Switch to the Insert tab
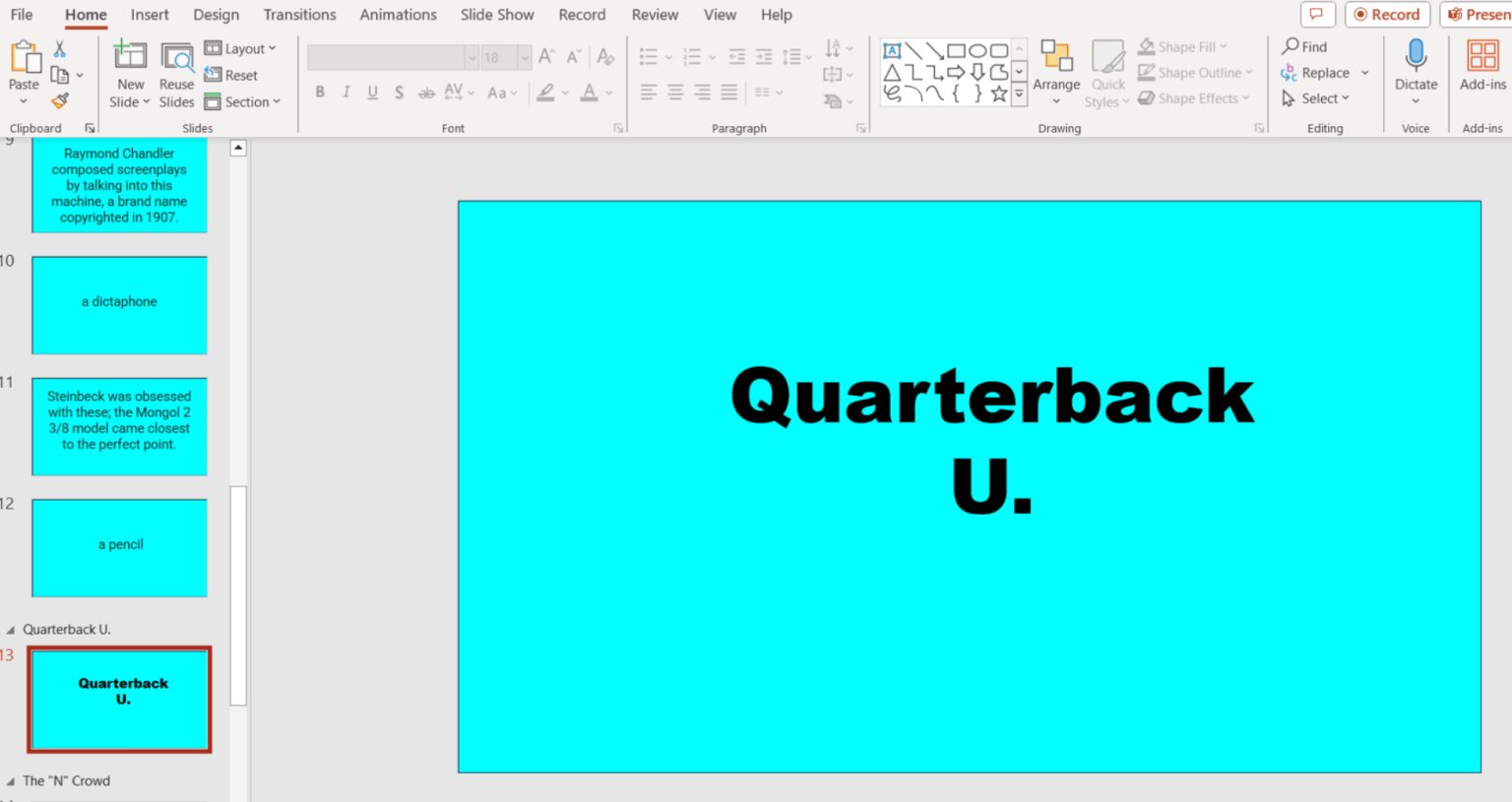Viewport: 1512px width, 802px height. [150, 15]
